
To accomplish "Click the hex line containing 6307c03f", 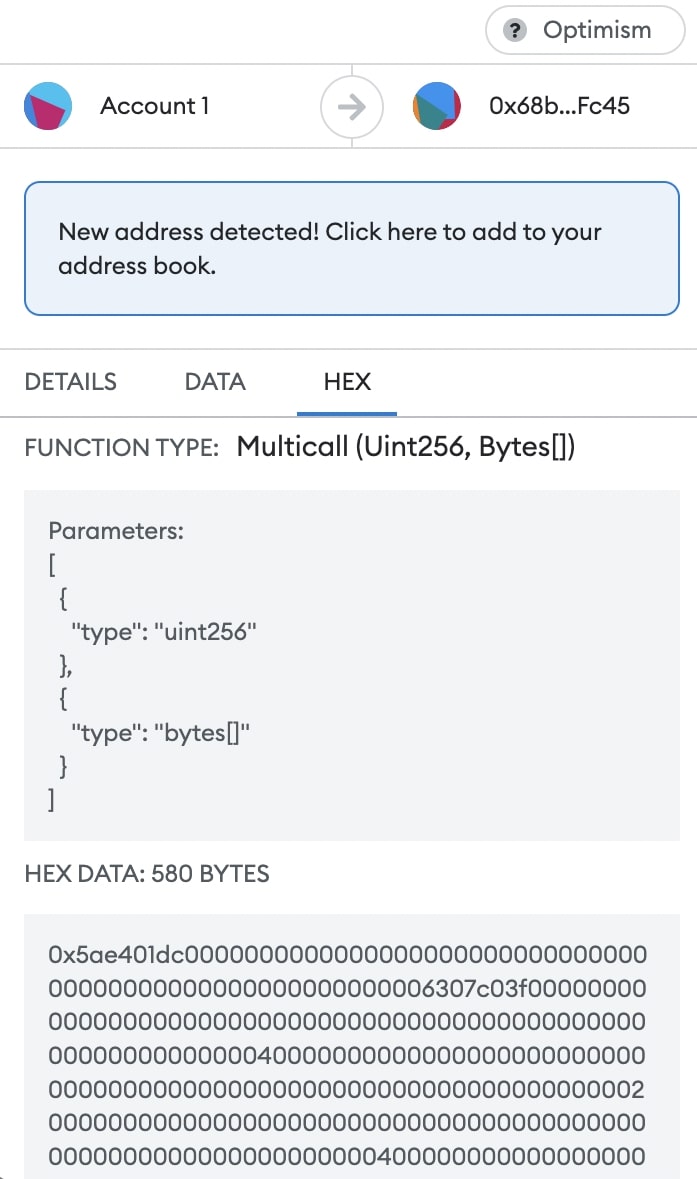I will (347, 988).
